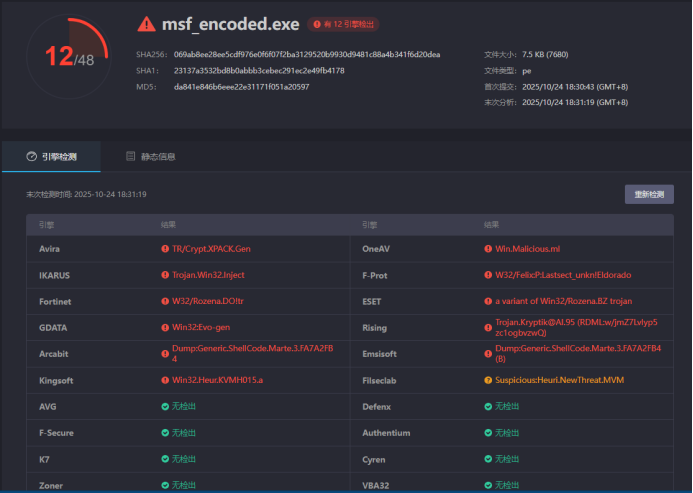The height and width of the screenshot is (493, 693).
Task: Click the alert icon next to W32/Rozena.DO!tr
Action: (164, 300)
